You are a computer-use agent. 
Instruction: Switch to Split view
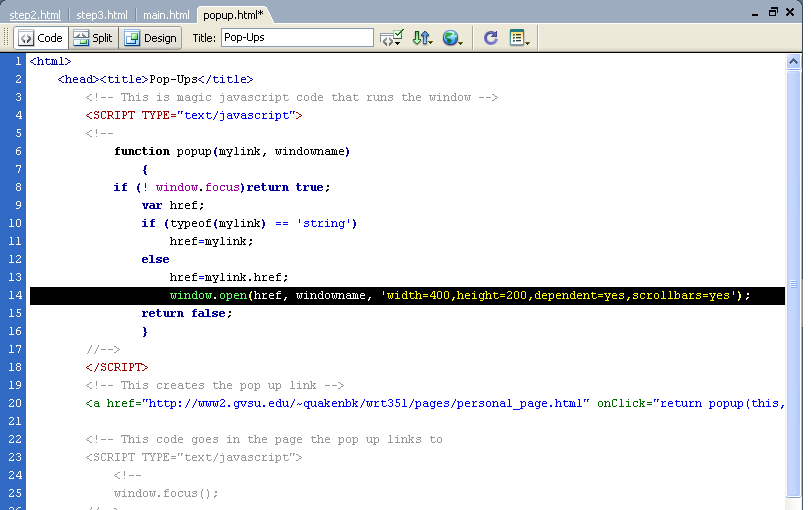pyautogui.click(x=94, y=38)
